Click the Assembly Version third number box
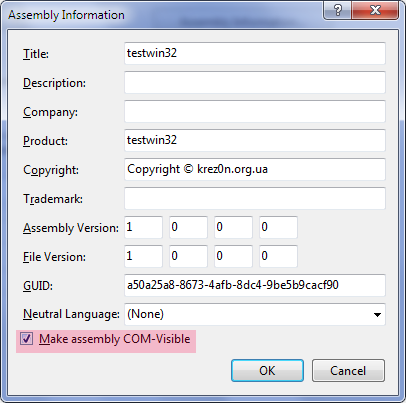 point(233,227)
